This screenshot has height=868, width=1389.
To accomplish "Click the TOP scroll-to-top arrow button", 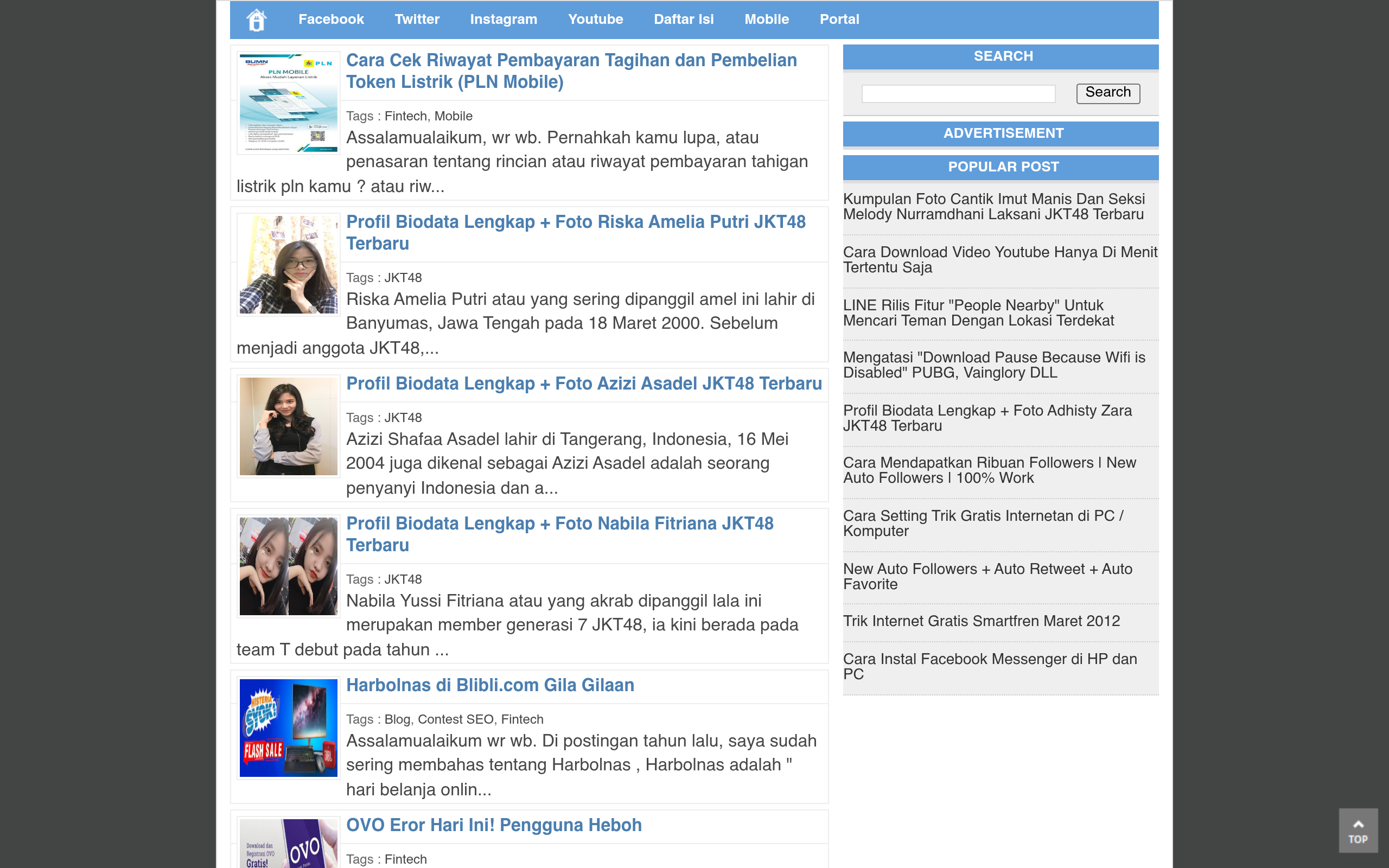I will click(1358, 831).
